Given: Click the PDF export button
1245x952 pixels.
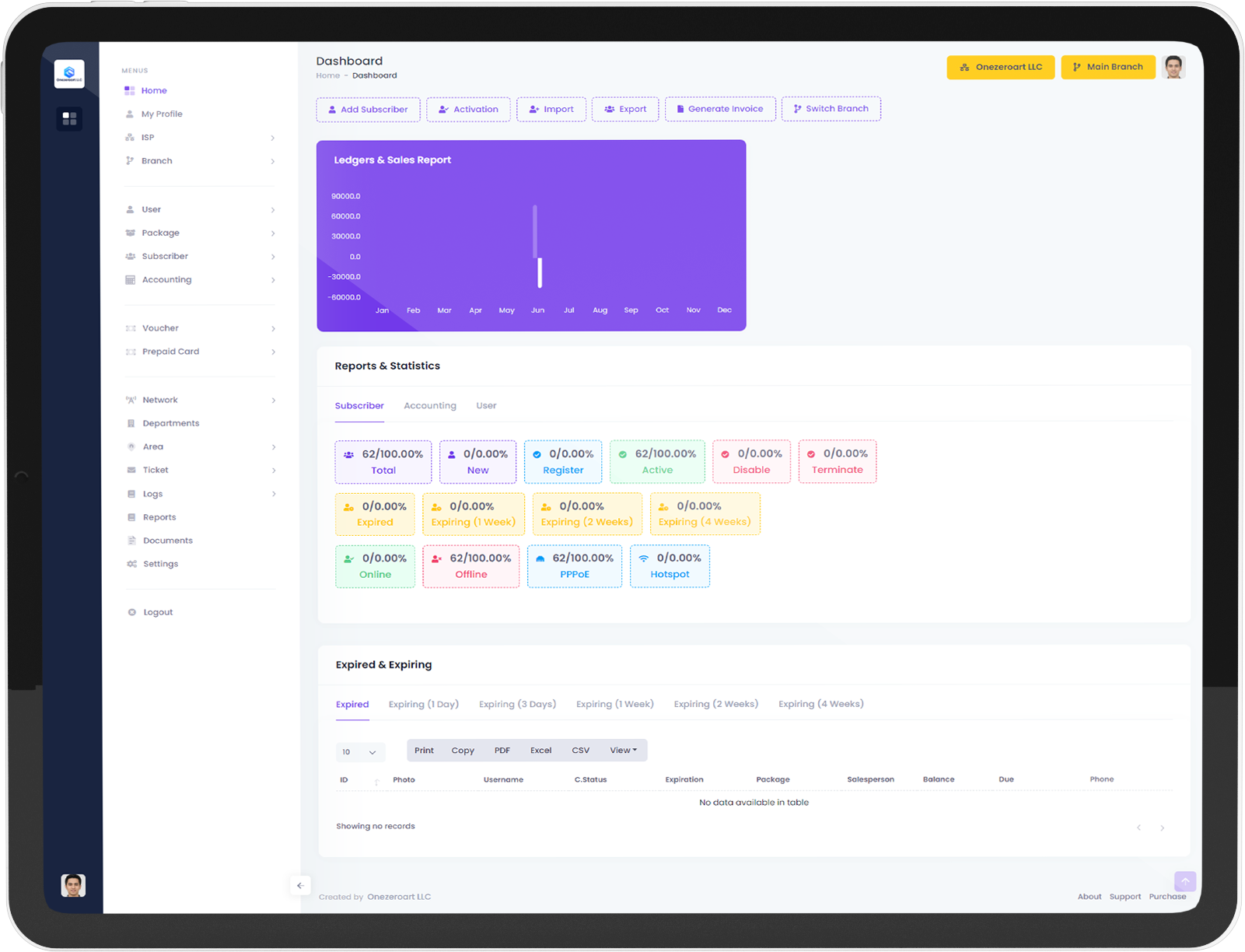Looking at the screenshot, I should coord(502,751).
